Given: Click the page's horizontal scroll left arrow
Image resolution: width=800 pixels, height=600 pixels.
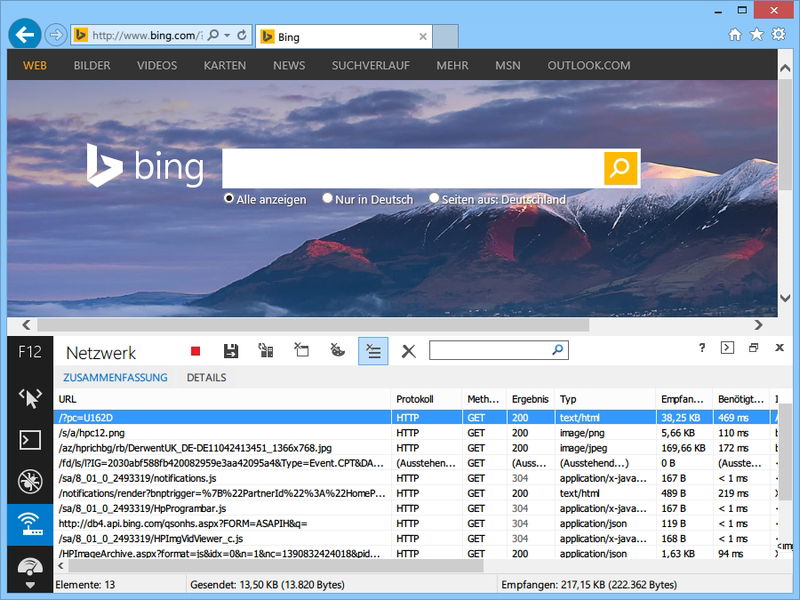Looking at the screenshot, I should click(x=27, y=325).
